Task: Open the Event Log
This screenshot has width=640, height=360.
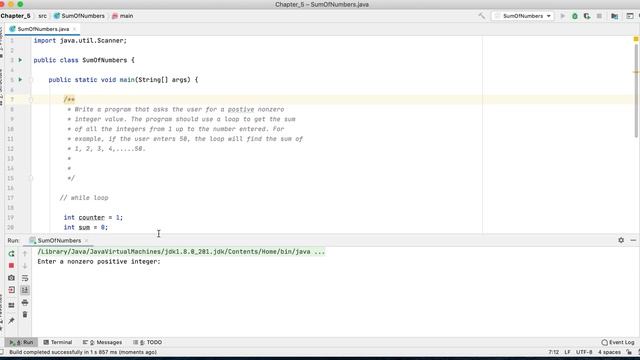Action: click(618, 342)
